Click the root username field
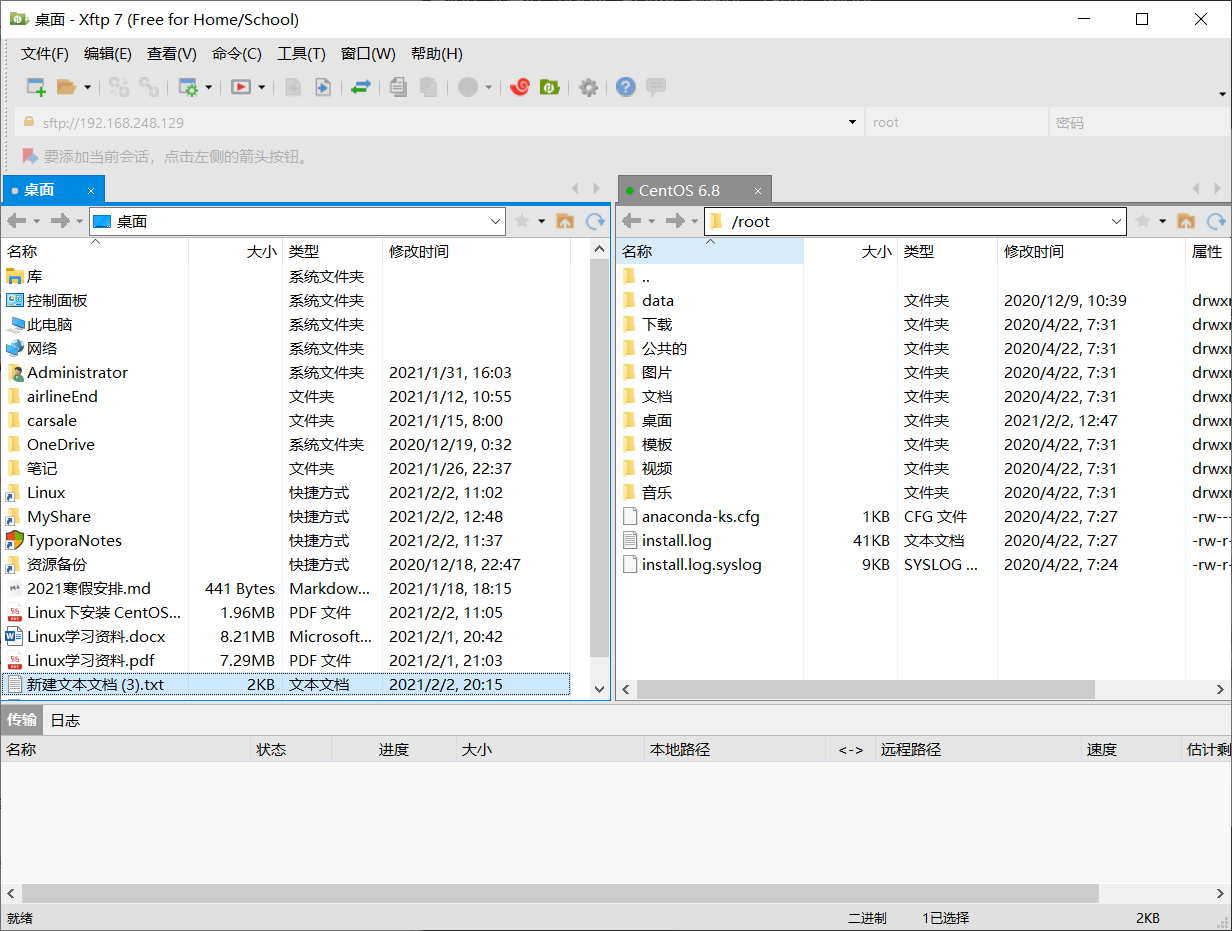Screen dimensions: 1232x931 point(955,123)
